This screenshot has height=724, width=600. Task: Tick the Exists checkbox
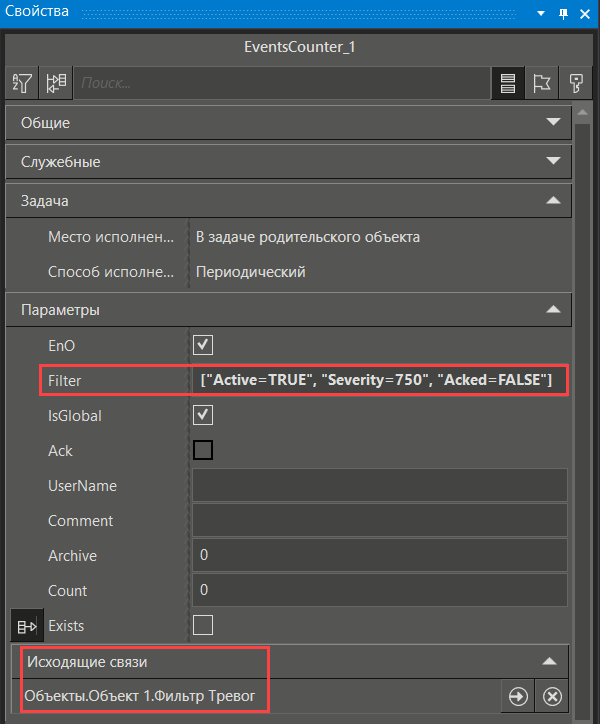click(203, 626)
